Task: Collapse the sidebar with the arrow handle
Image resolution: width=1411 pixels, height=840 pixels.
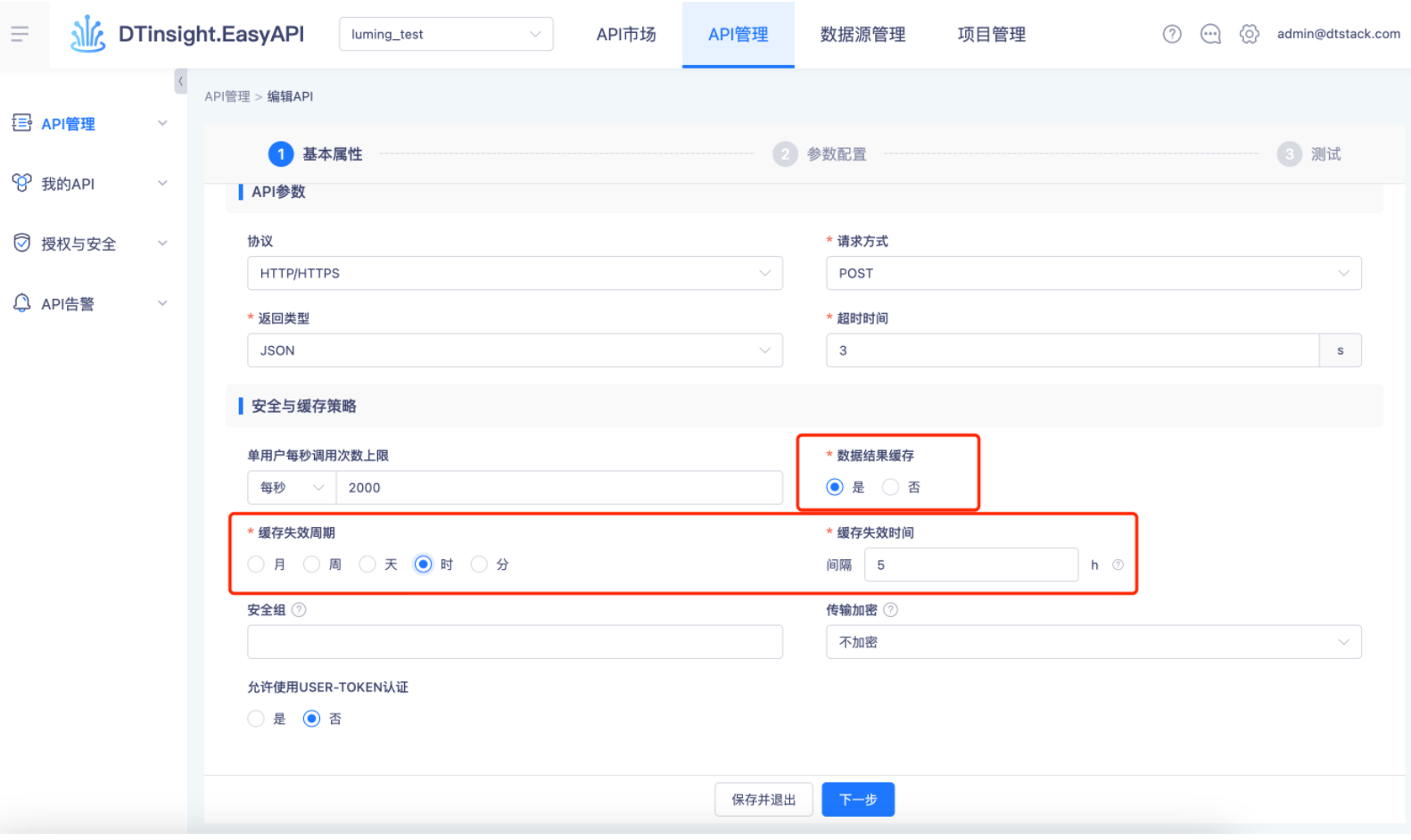Action: (181, 81)
